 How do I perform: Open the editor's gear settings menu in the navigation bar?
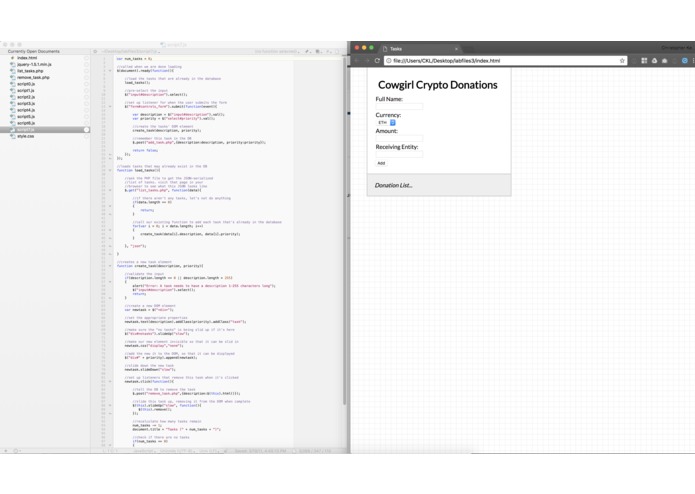(95, 51)
